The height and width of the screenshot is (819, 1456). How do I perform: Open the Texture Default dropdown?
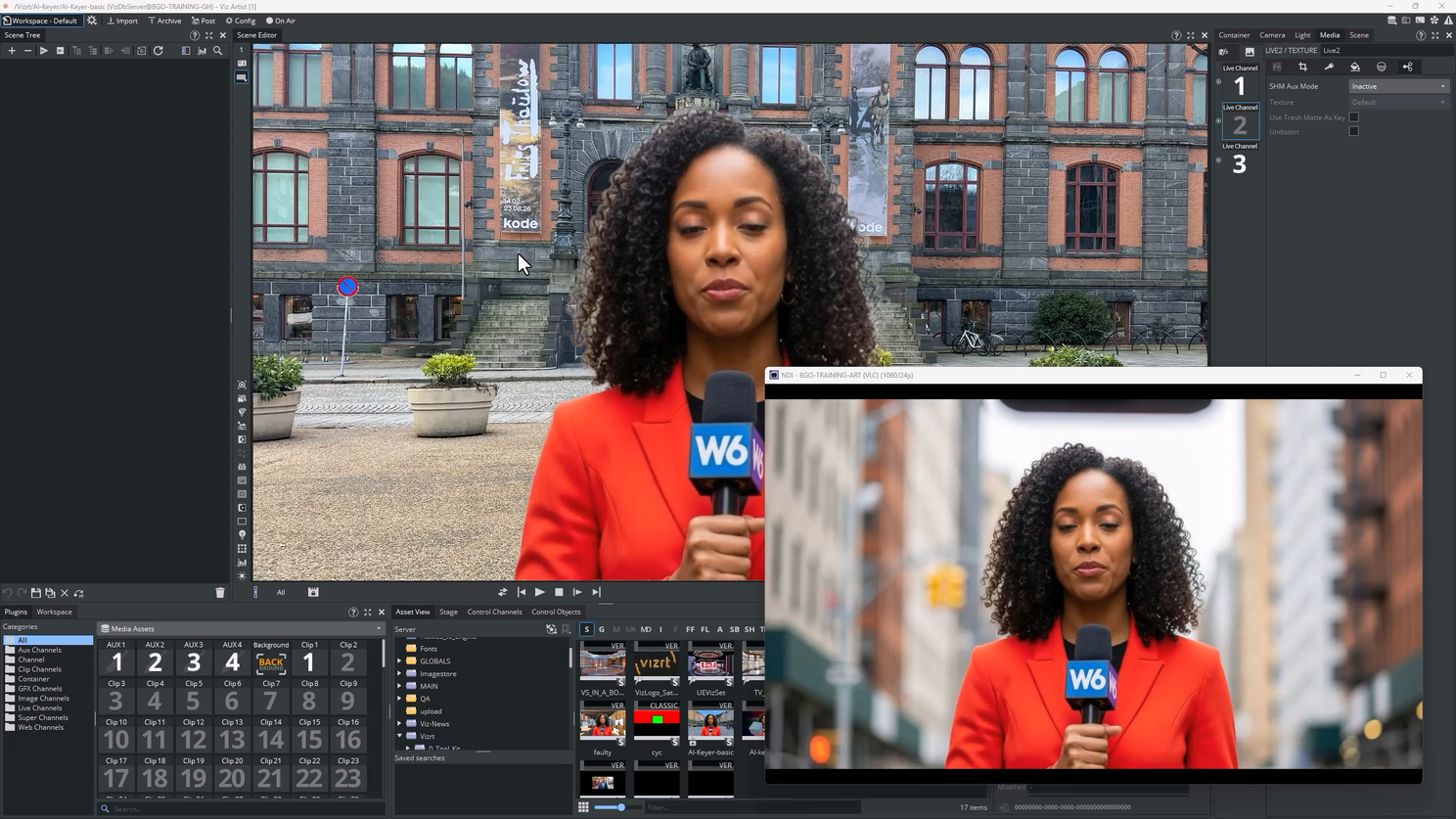(1398, 102)
